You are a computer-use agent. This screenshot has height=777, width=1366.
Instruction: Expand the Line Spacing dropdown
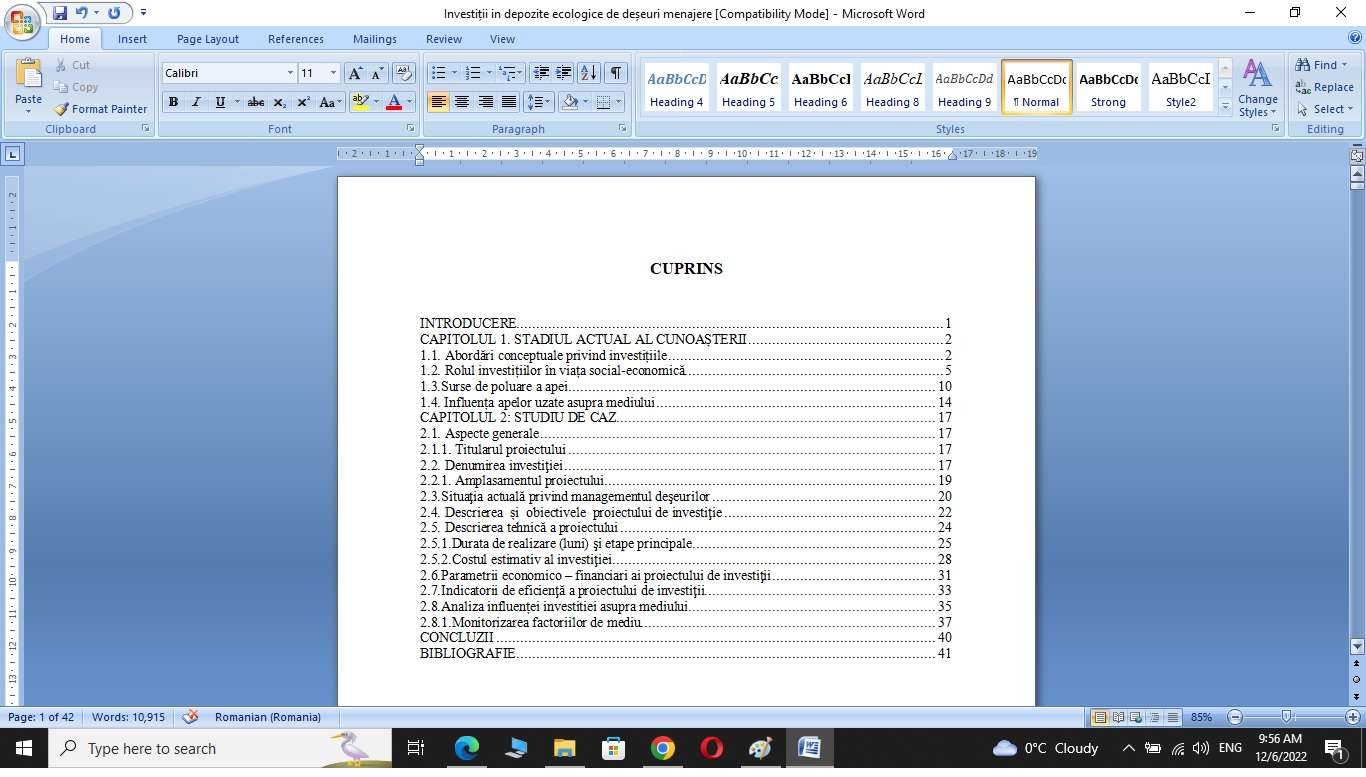(551, 102)
